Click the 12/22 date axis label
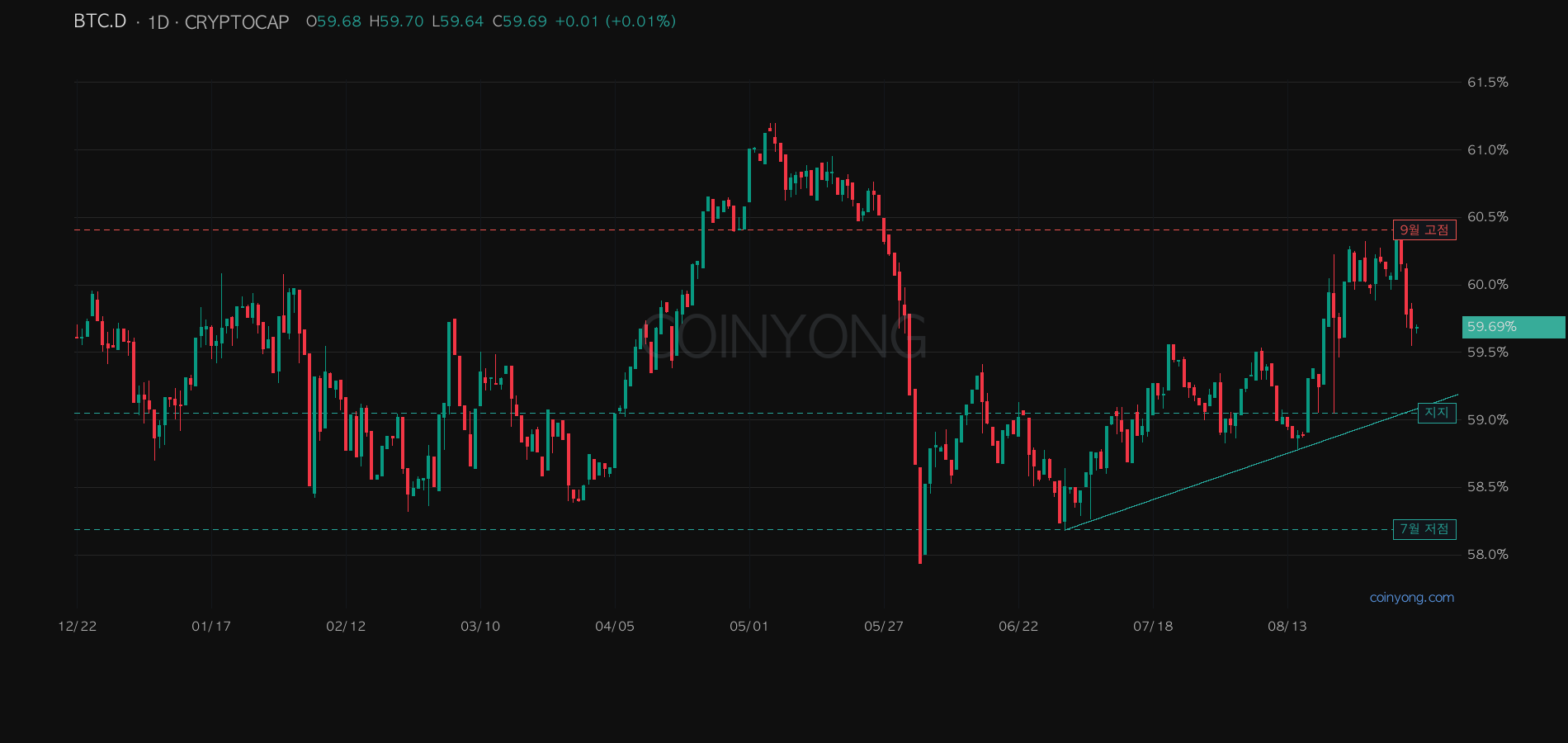Screen dimensions: 1568x743 click(x=78, y=627)
